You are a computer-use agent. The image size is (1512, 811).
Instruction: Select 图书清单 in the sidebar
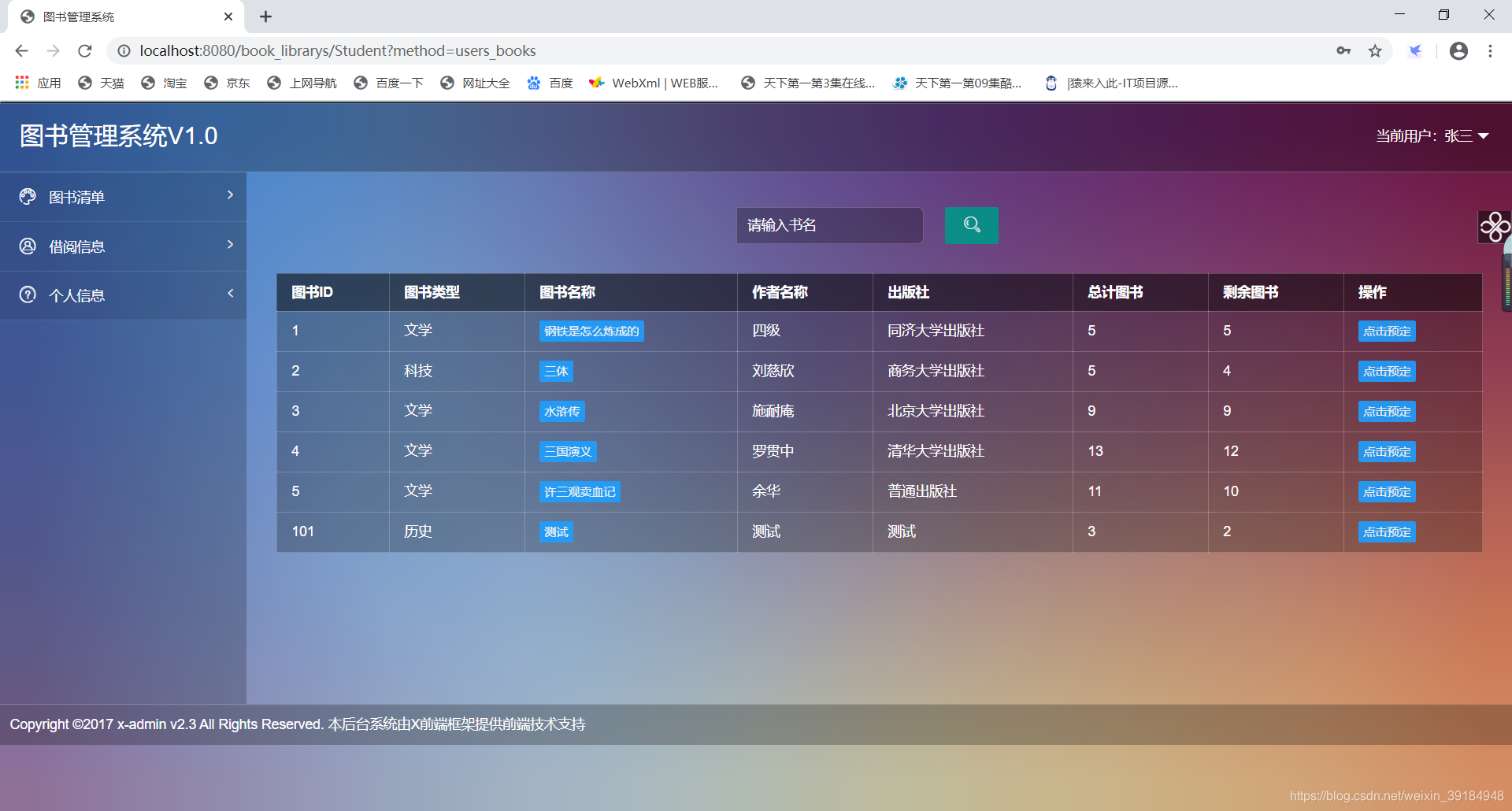(x=123, y=197)
